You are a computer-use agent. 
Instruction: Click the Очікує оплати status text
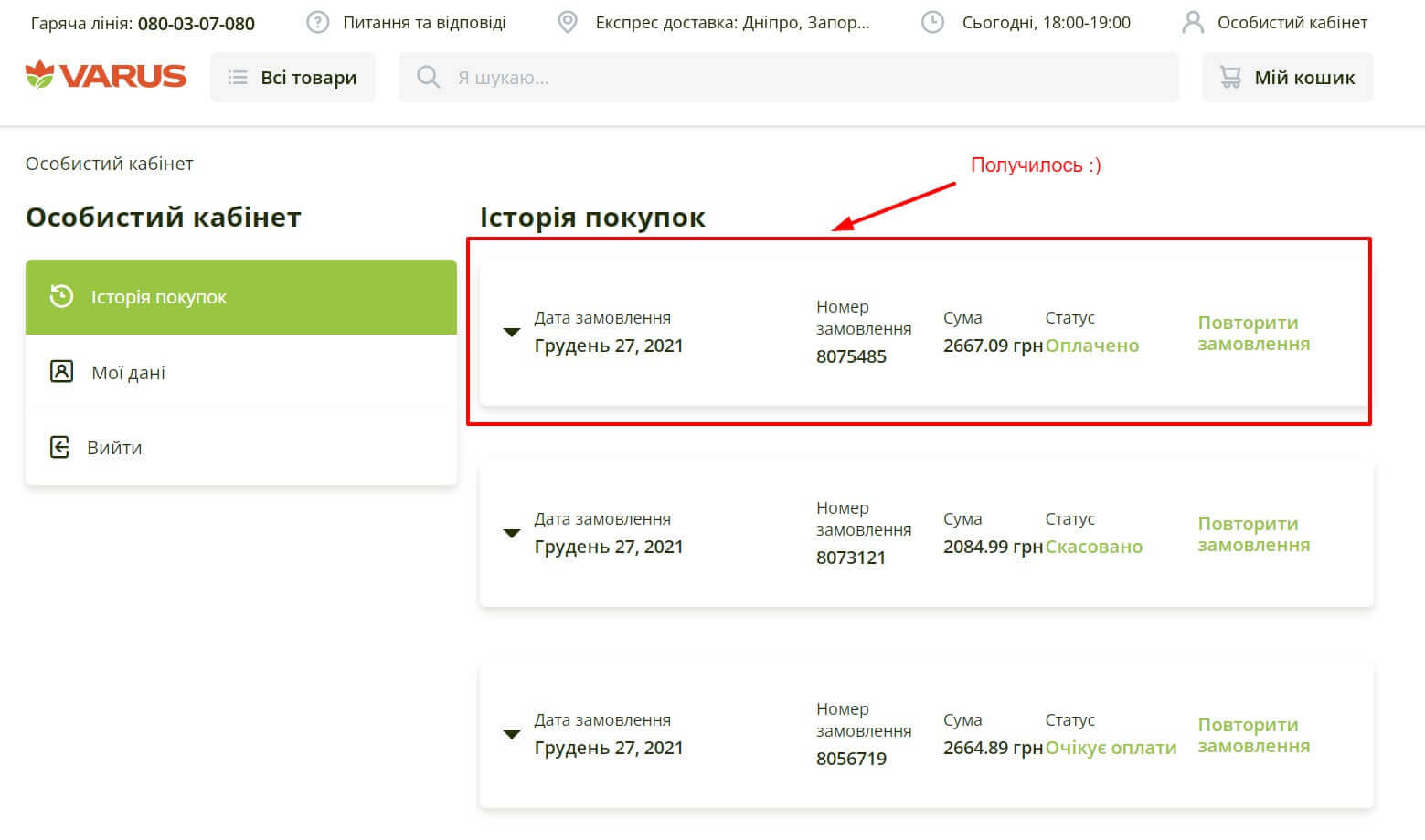coord(1111,748)
